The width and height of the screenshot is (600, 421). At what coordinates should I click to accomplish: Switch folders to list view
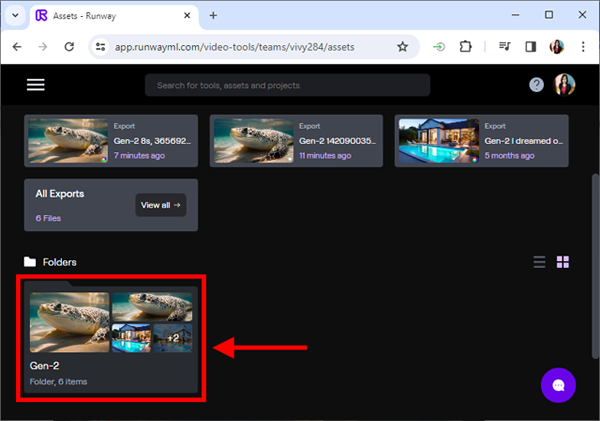coord(540,262)
